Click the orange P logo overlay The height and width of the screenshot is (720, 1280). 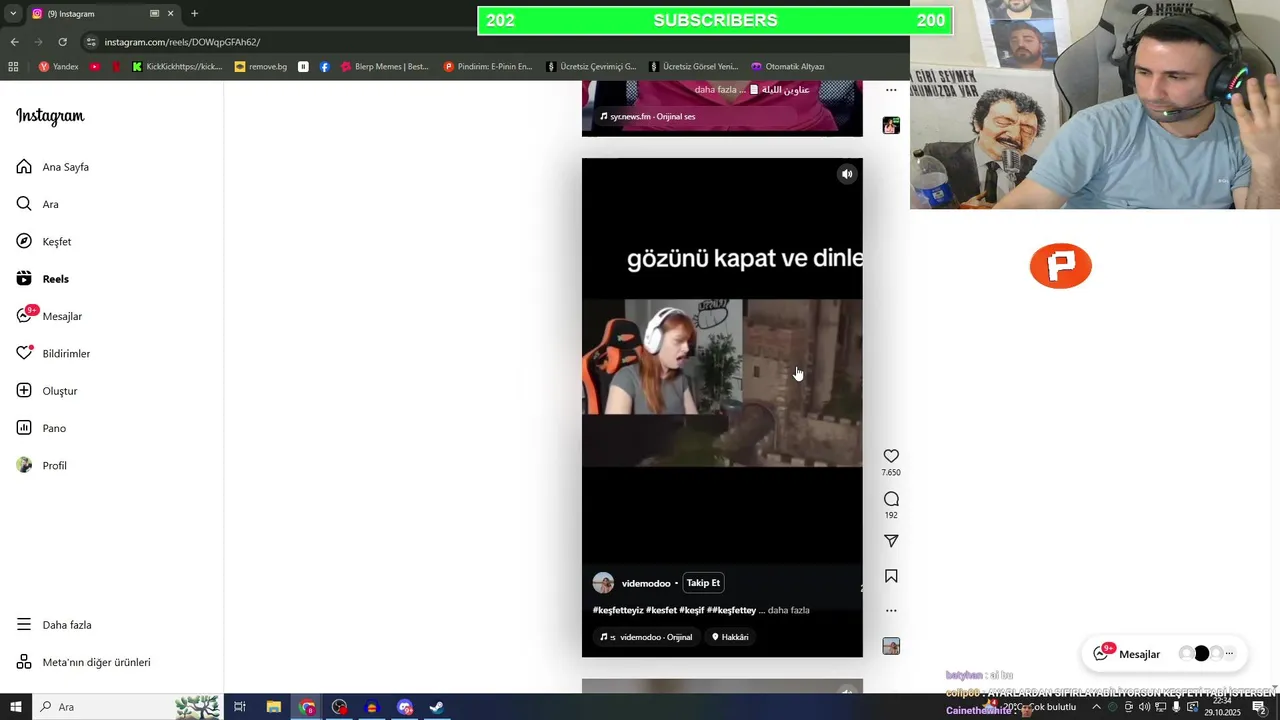pos(1061,266)
